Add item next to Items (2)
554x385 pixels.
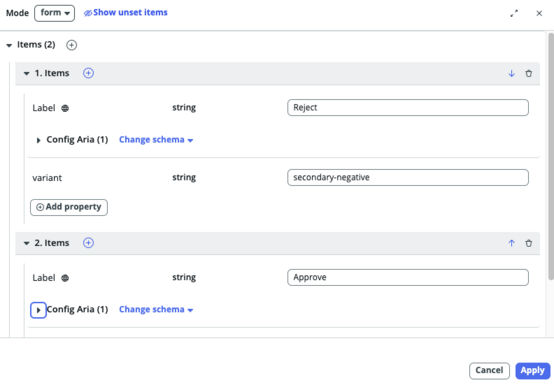click(x=71, y=45)
